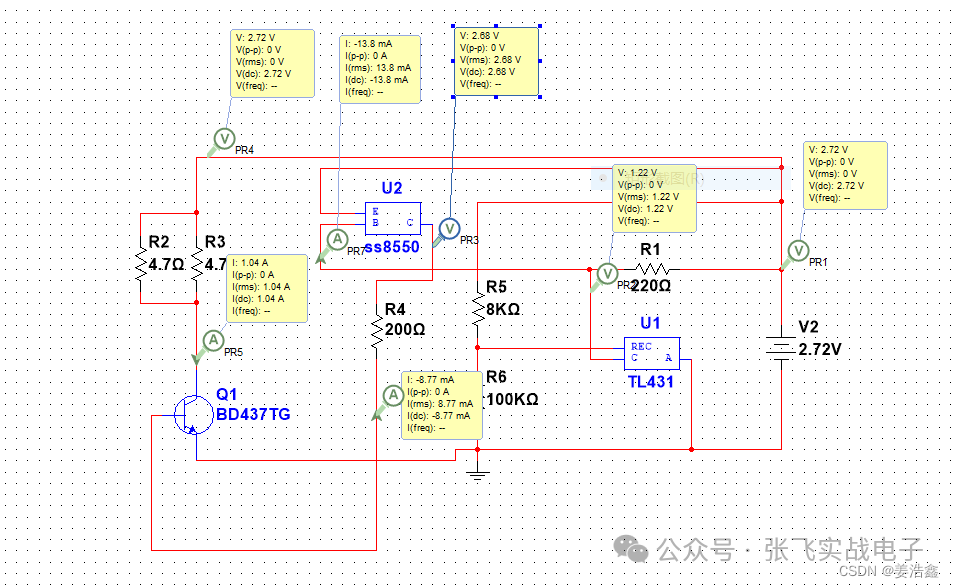The height and width of the screenshot is (588, 954).
Task: Click the R1 reference label
Action: (x=650, y=250)
